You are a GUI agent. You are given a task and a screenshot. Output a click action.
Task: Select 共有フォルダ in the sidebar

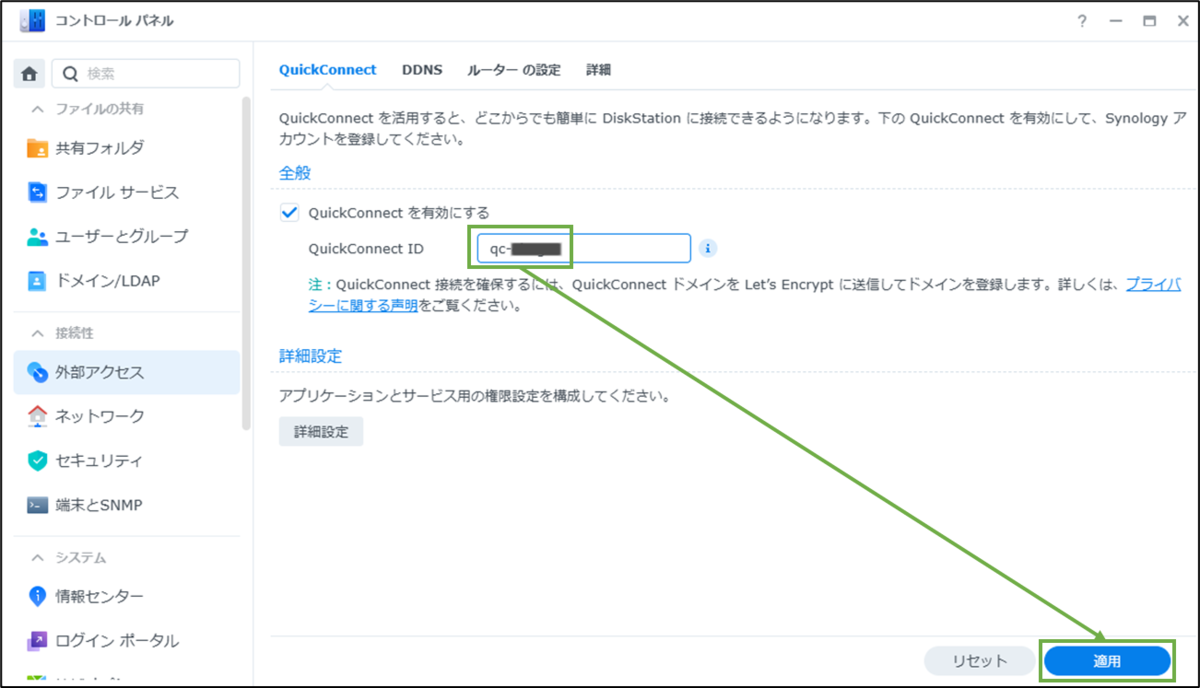coord(127,148)
